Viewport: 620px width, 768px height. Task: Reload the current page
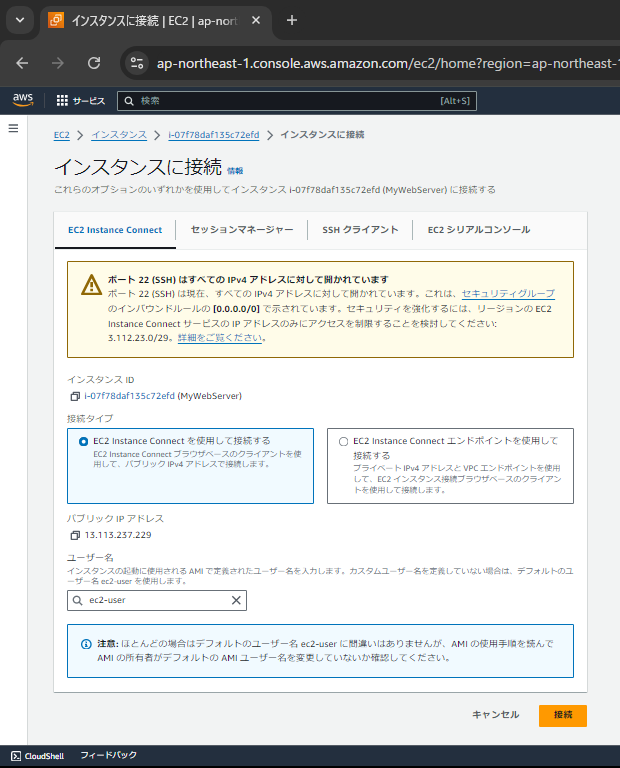(94, 63)
